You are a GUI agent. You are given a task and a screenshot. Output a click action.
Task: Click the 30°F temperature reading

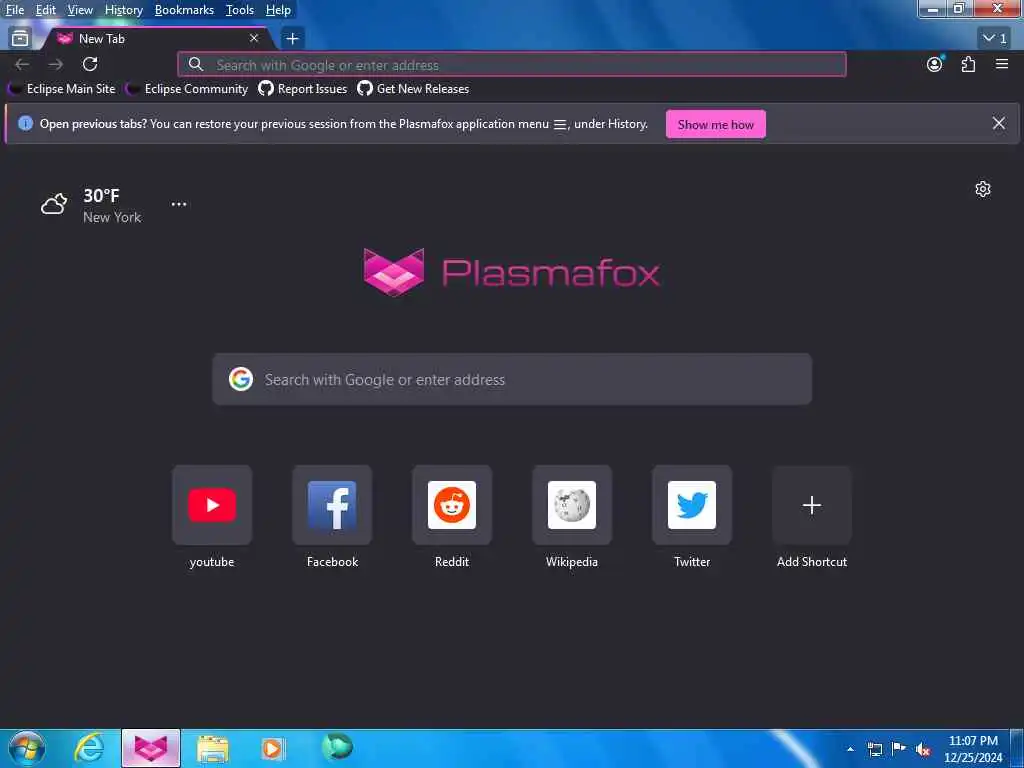point(101,195)
